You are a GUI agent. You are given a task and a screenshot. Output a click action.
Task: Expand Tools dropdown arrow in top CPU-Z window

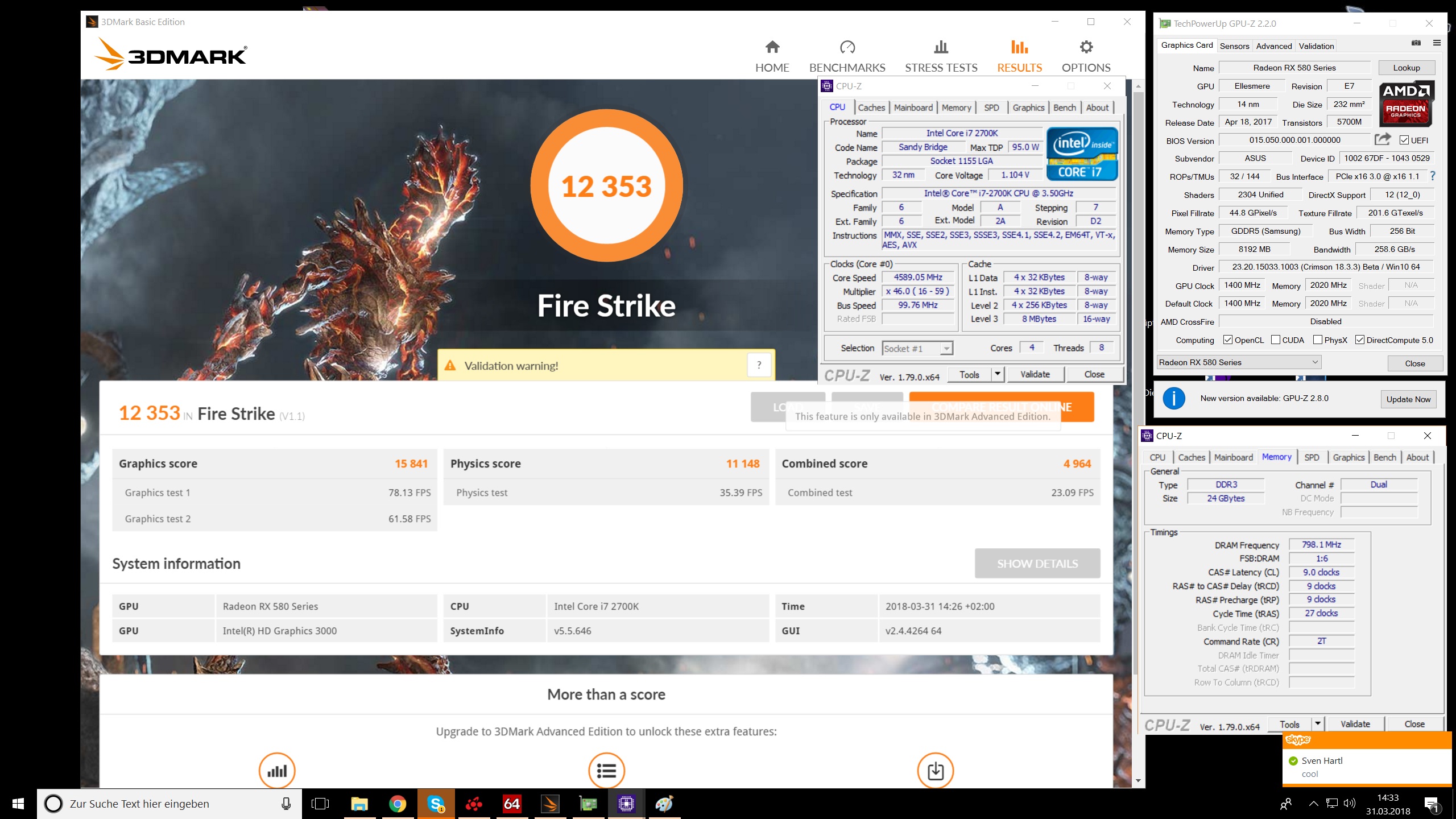point(997,374)
